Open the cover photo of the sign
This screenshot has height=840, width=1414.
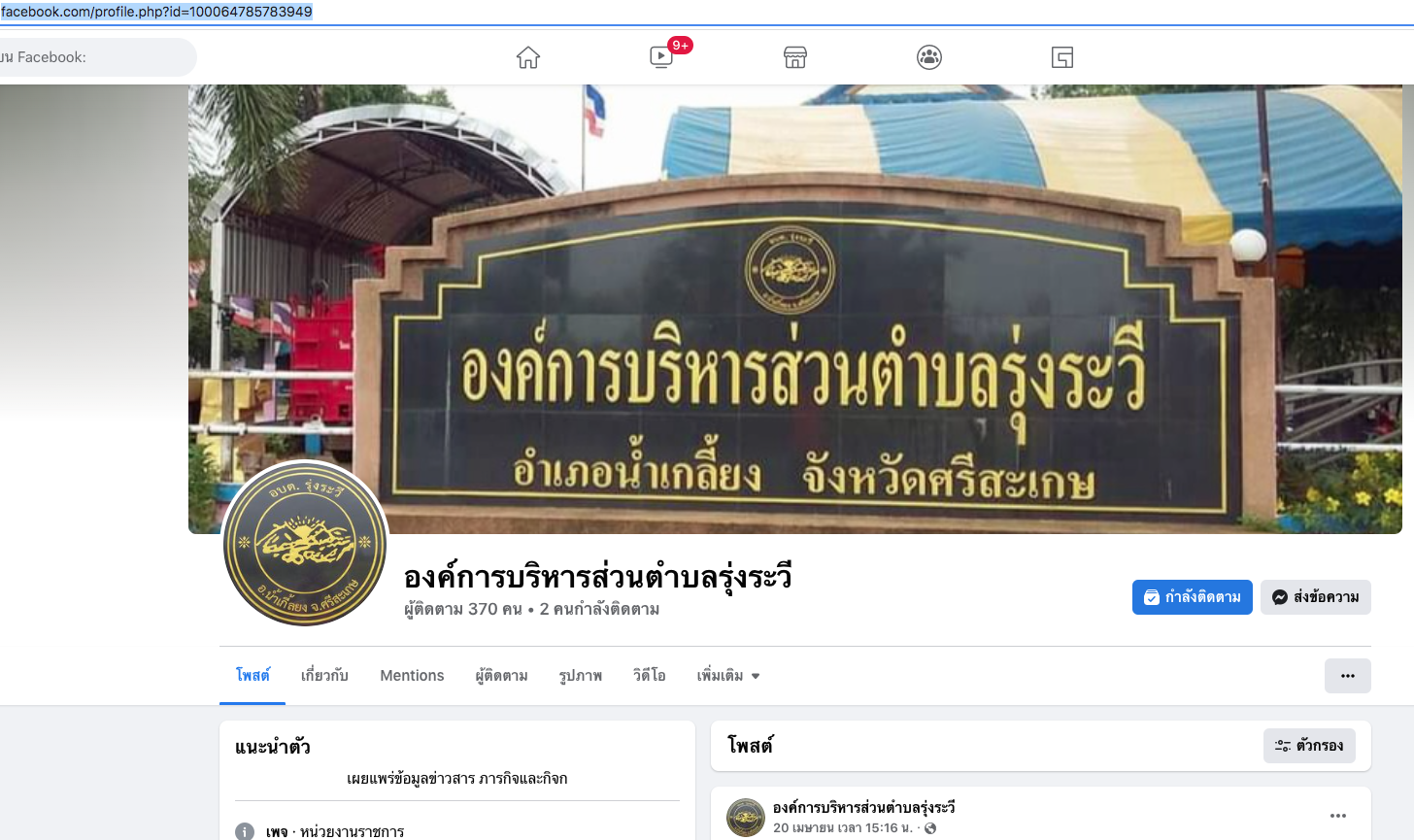(795, 309)
